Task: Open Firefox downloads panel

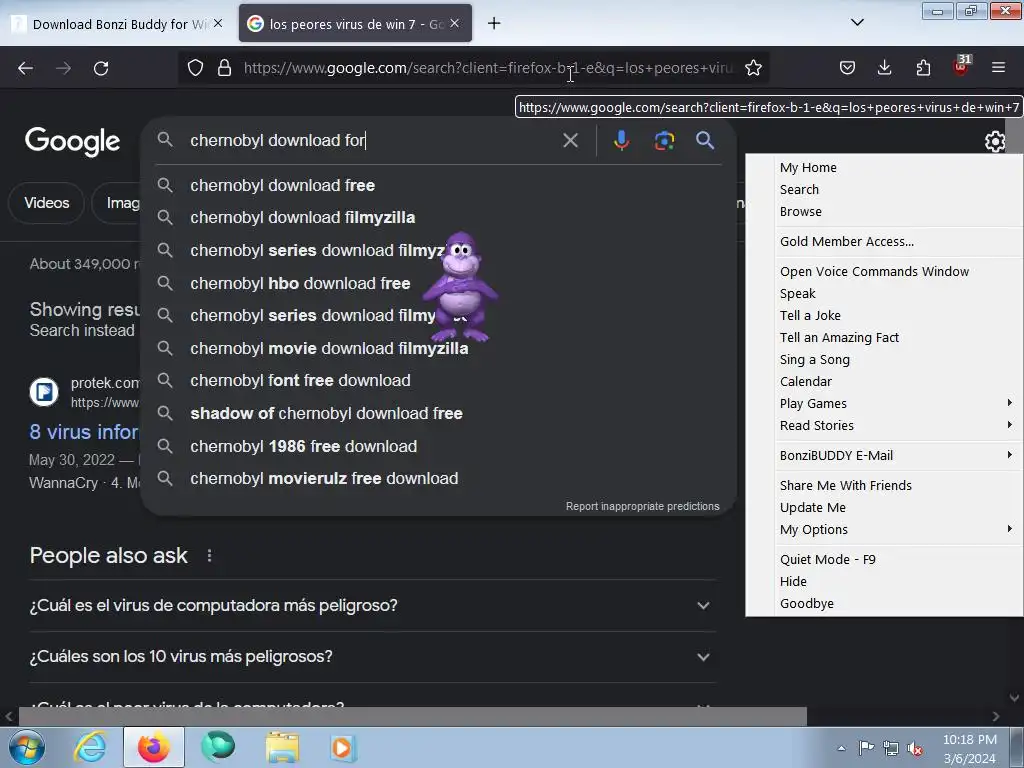Action: 884,68
